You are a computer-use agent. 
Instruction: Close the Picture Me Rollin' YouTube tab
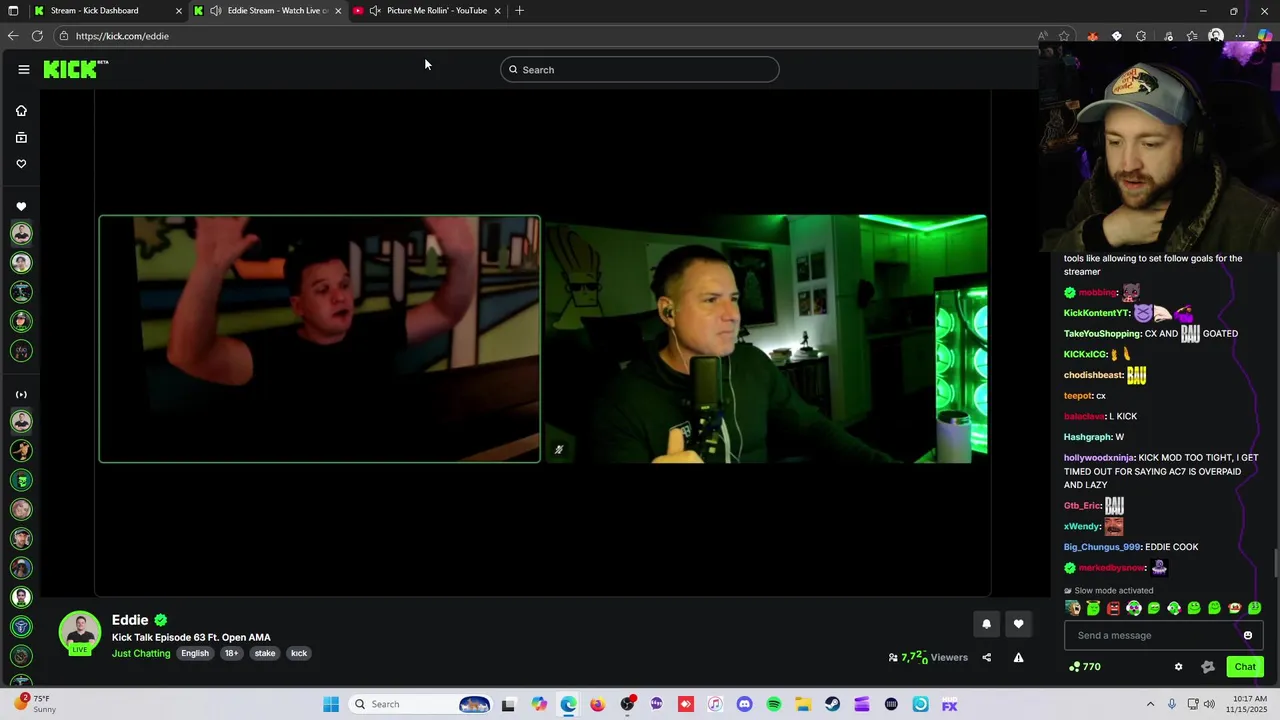pyautogui.click(x=497, y=11)
